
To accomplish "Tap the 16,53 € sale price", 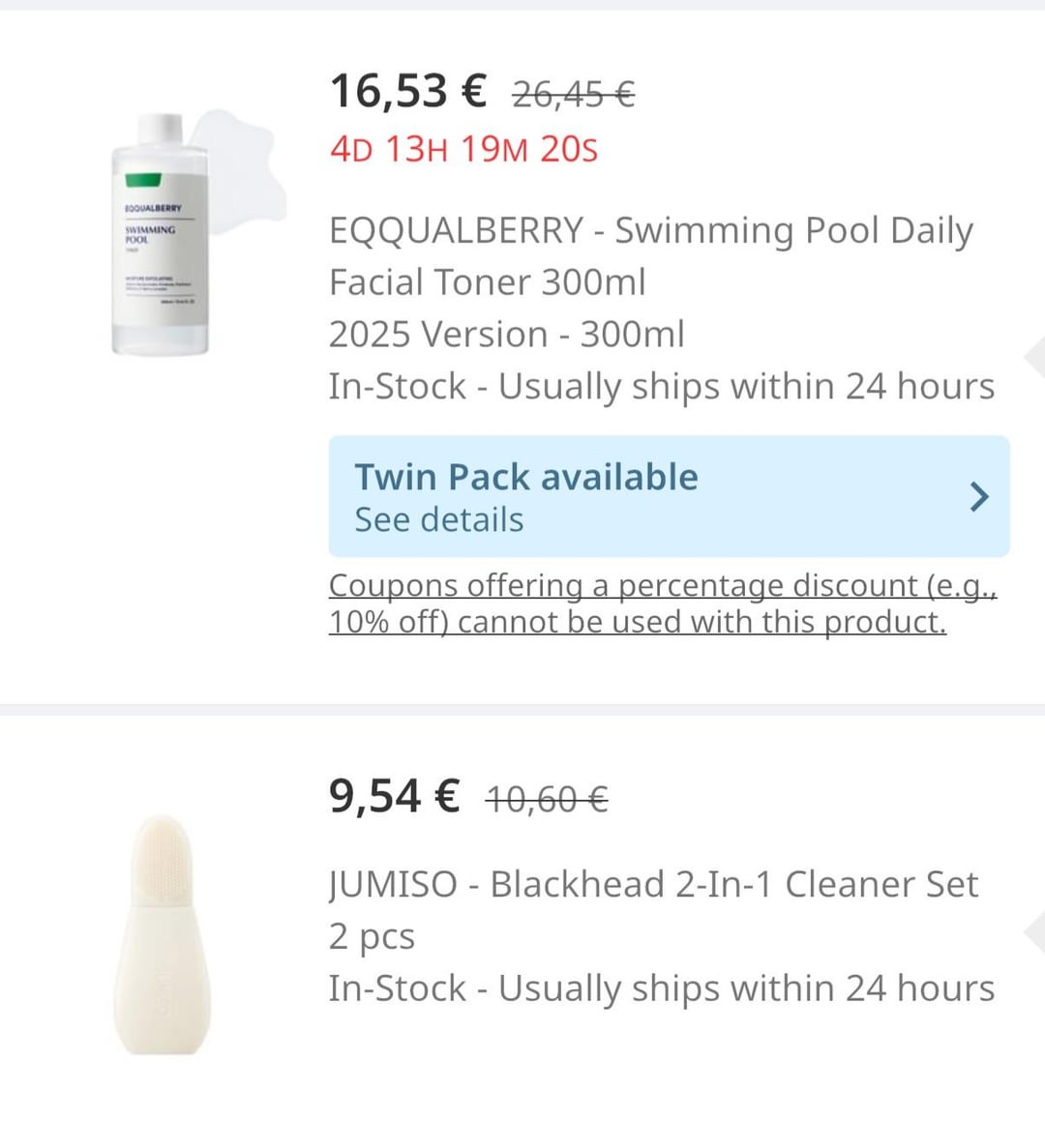I will pos(407,92).
